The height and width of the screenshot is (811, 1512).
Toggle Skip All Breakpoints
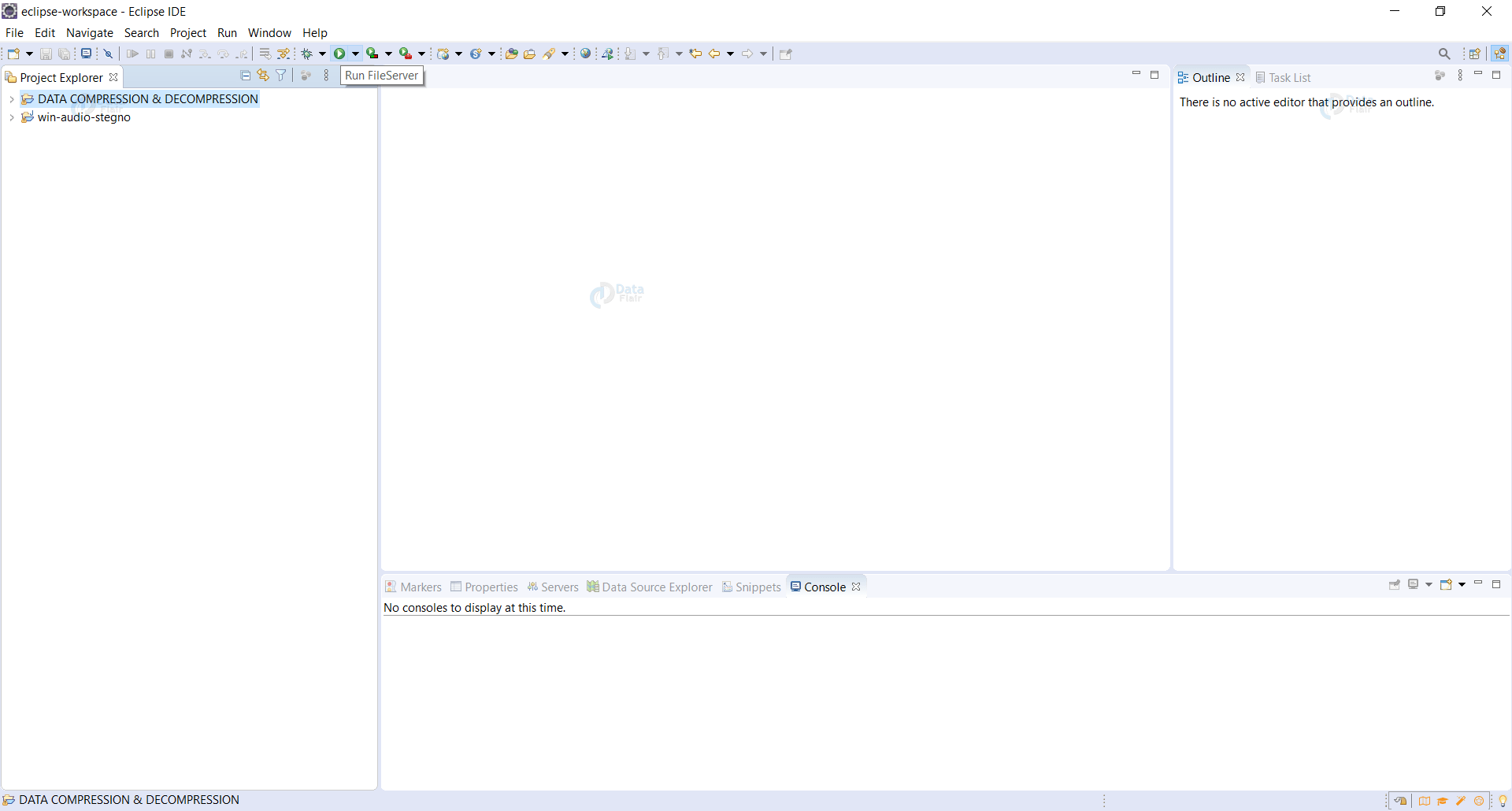[109, 54]
